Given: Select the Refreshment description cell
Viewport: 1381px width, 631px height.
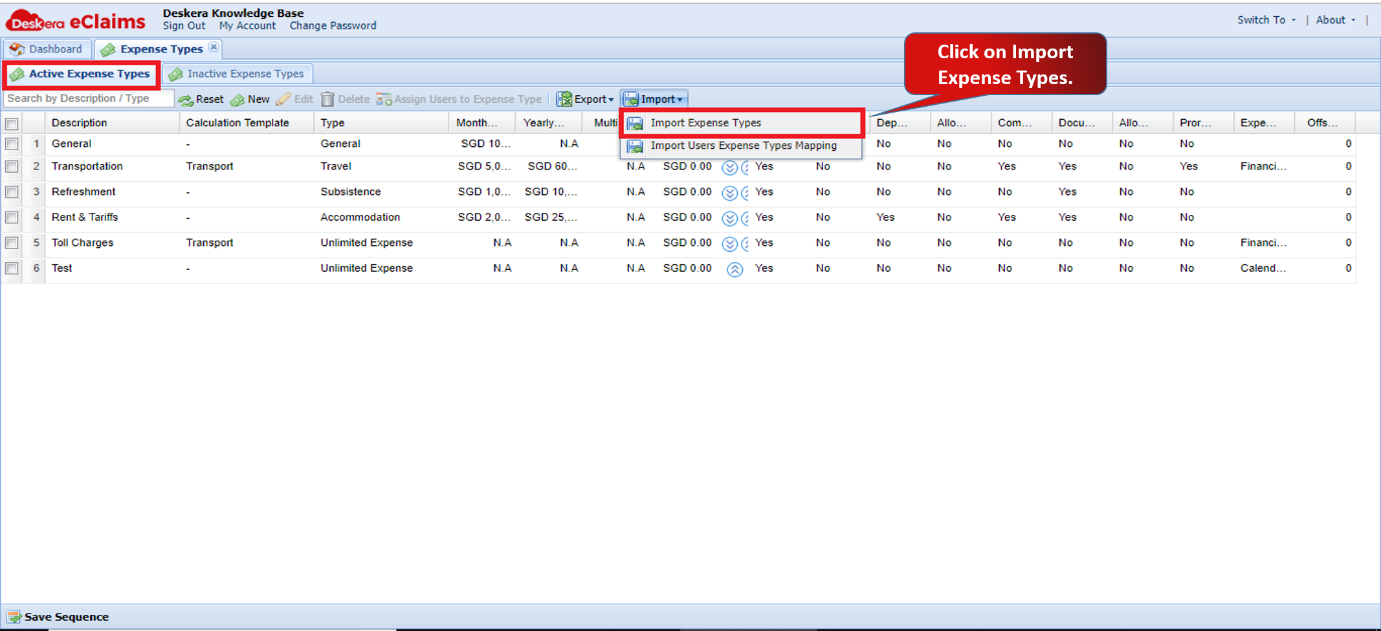Looking at the screenshot, I should click(x=113, y=192).
